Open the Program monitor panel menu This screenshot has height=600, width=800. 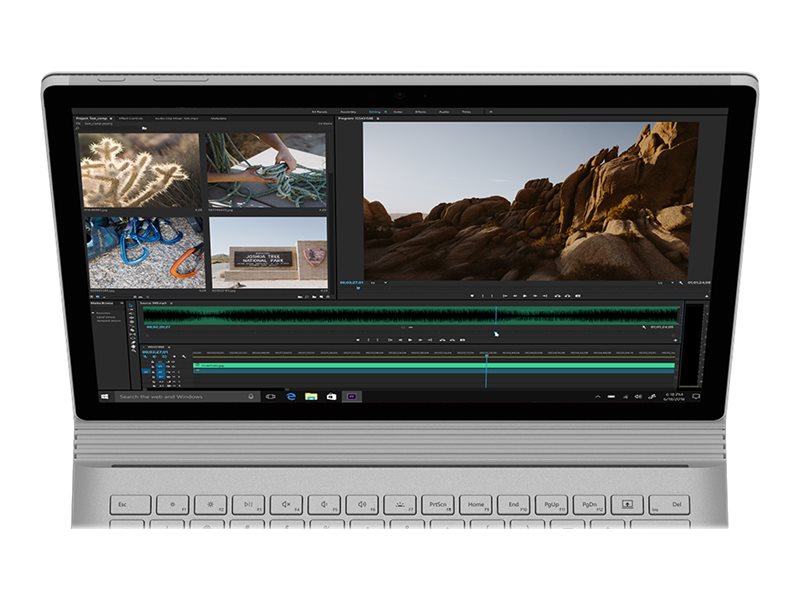point(378,118)
